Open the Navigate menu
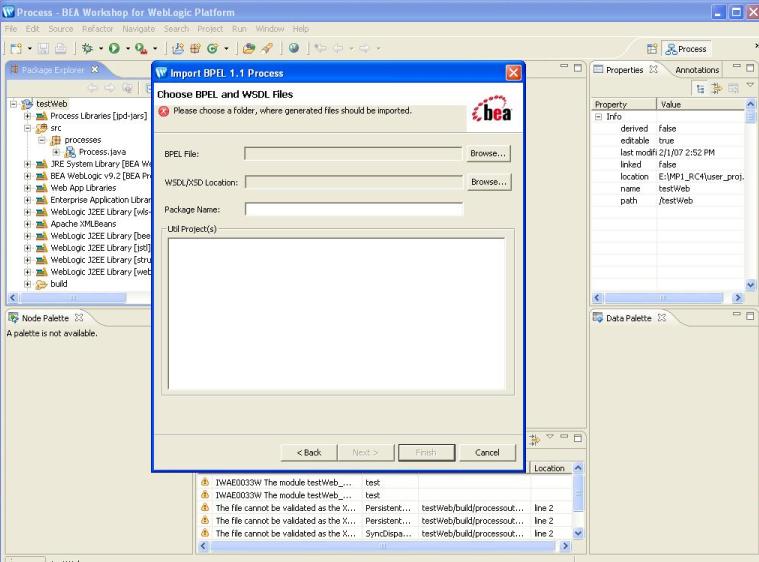 click(x=138, y=29)
